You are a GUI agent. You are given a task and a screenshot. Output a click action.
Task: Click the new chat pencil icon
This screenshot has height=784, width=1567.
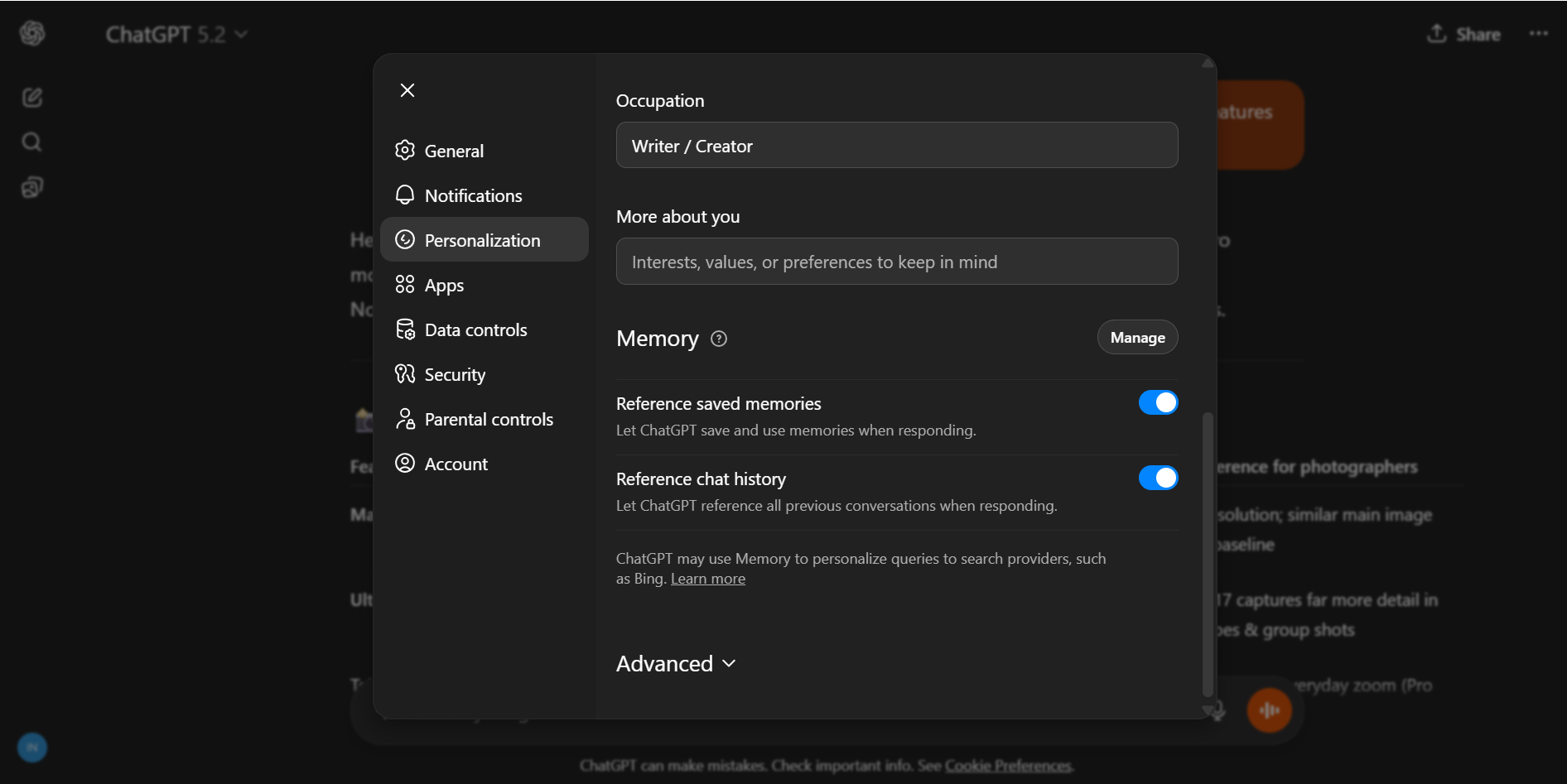(32, 98)
